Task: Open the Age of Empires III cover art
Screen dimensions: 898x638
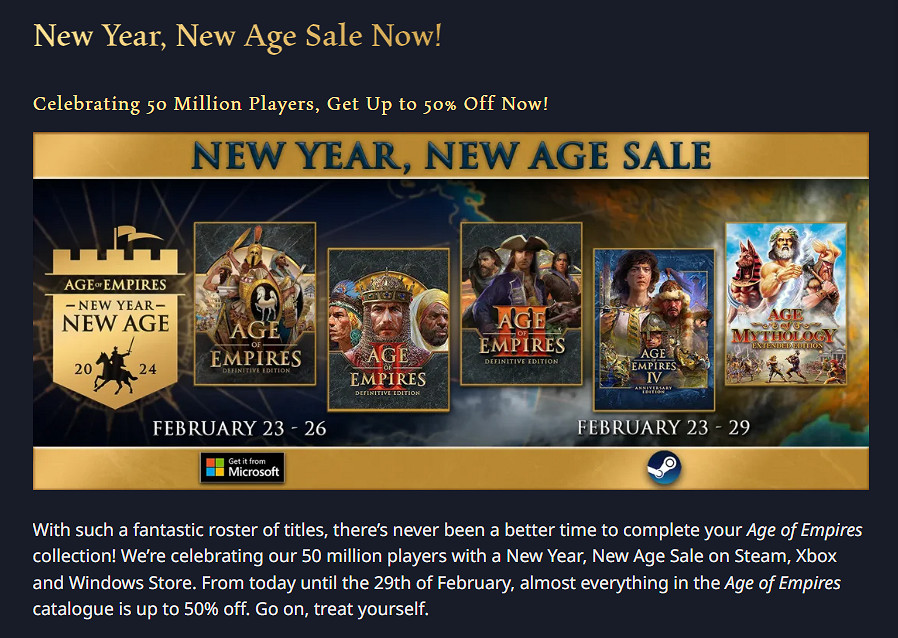Action: [520, 303]
